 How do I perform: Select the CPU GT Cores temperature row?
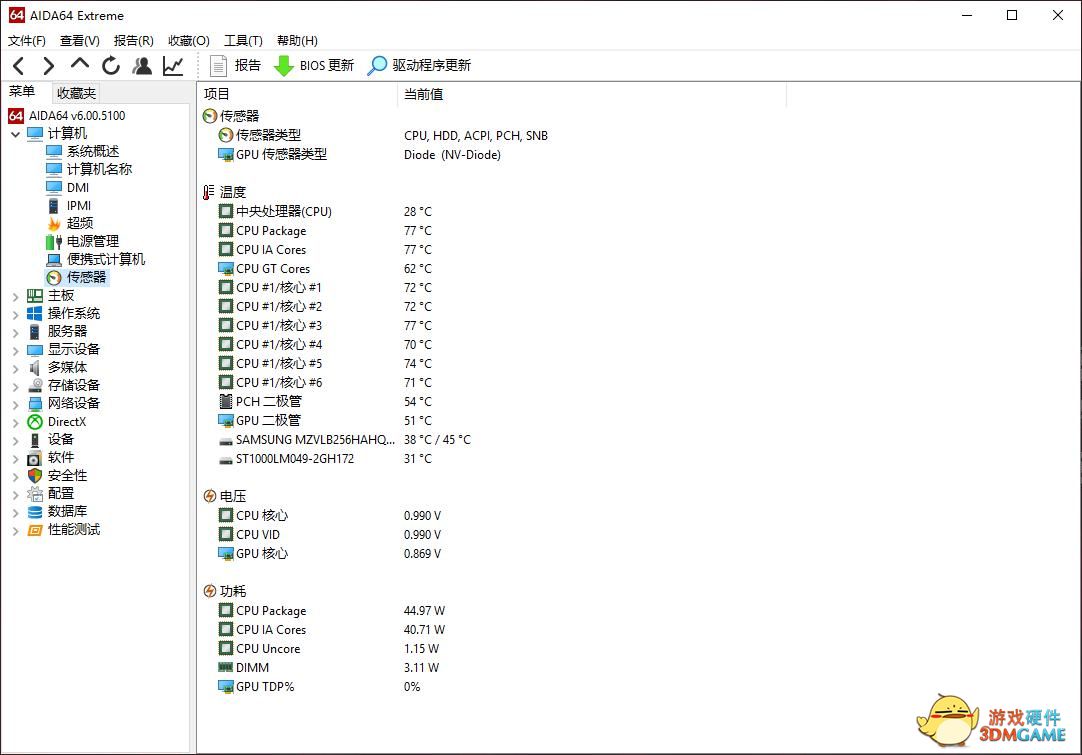pos(264,268)
